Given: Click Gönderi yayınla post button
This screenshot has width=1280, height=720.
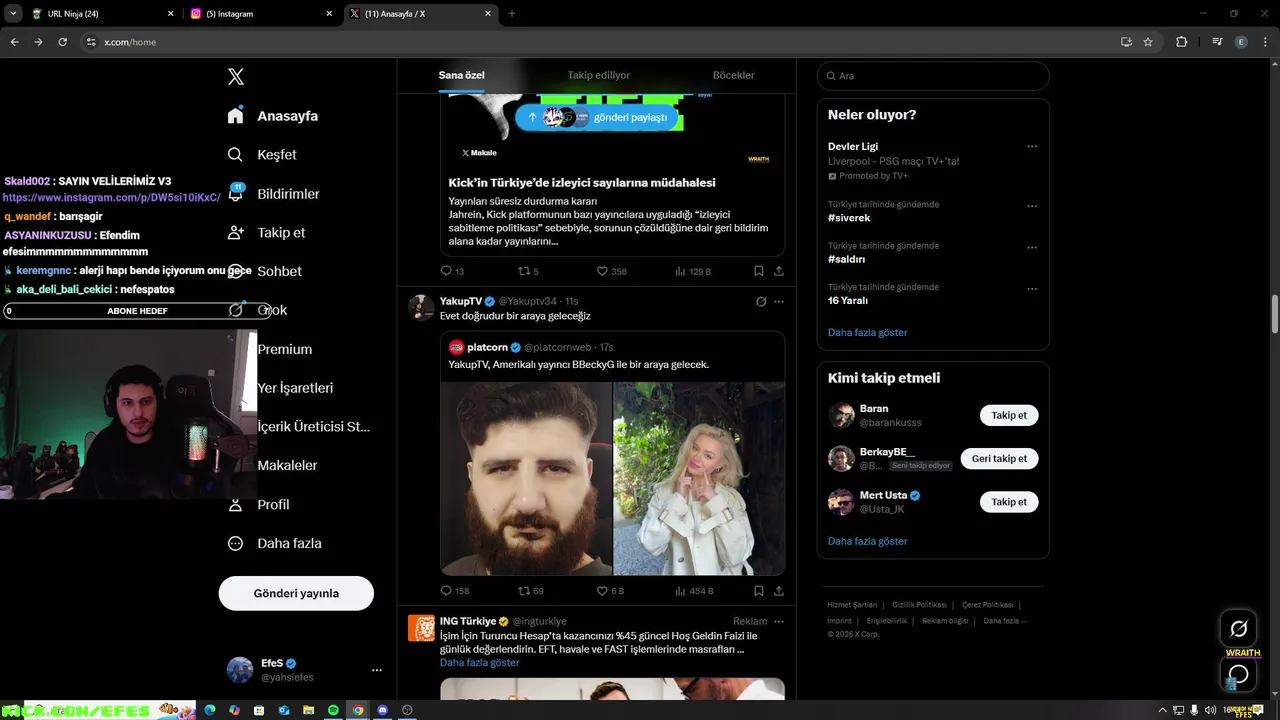Looking at the screenshot, I should click(x=296, y=593).
